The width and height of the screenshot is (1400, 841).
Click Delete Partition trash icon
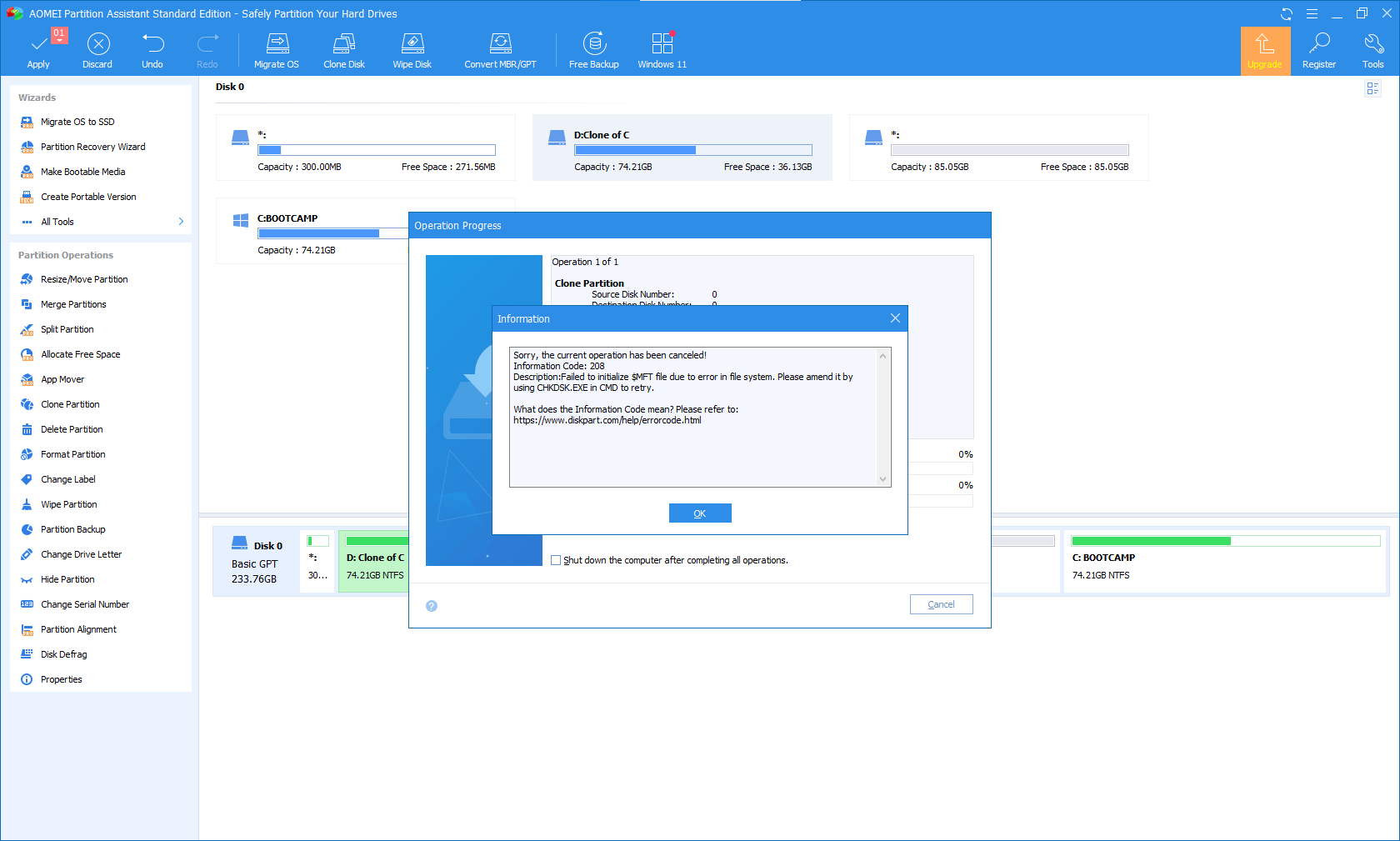(x=27, y=429)
